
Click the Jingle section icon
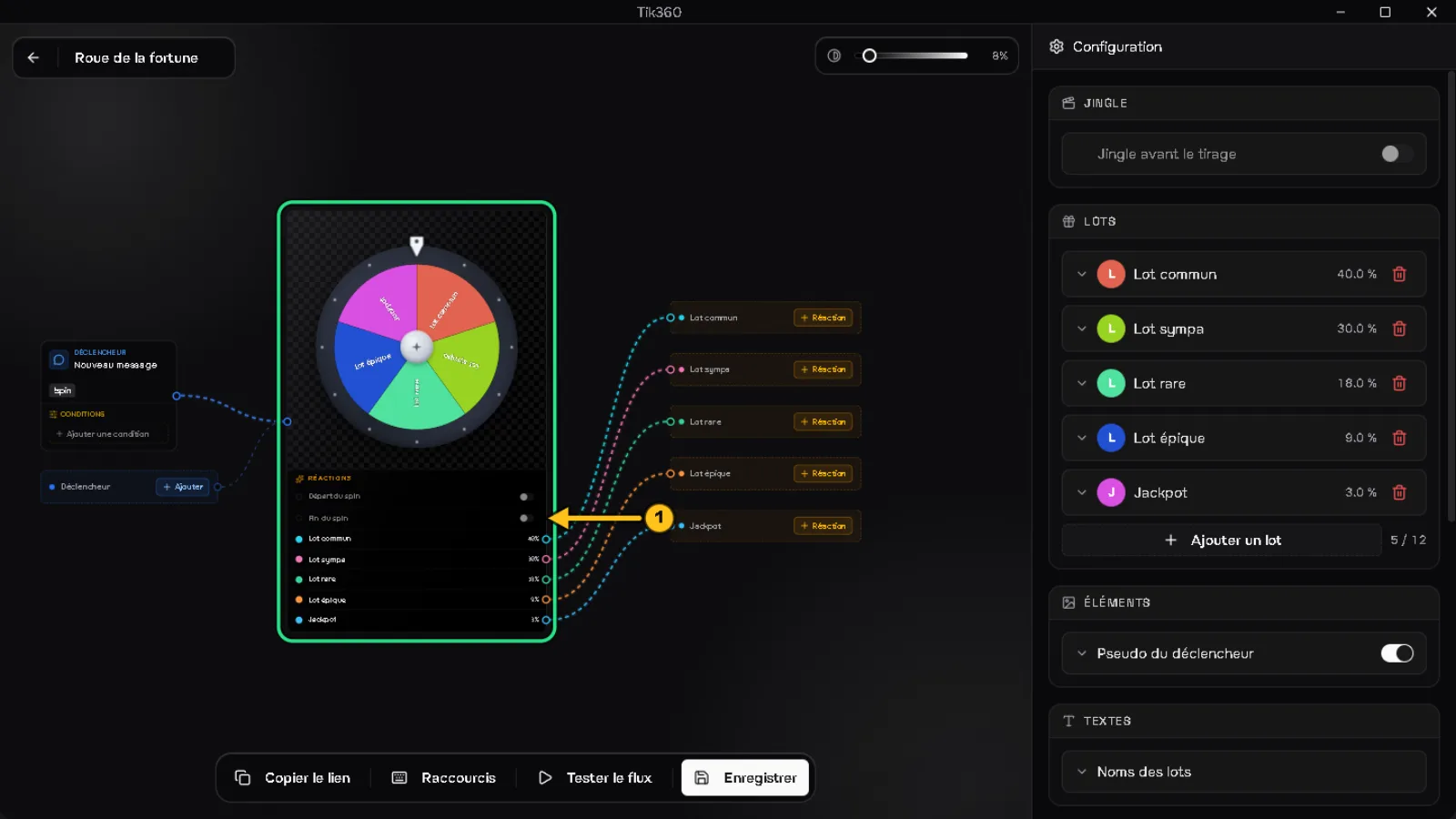(x=1068, y=103)
